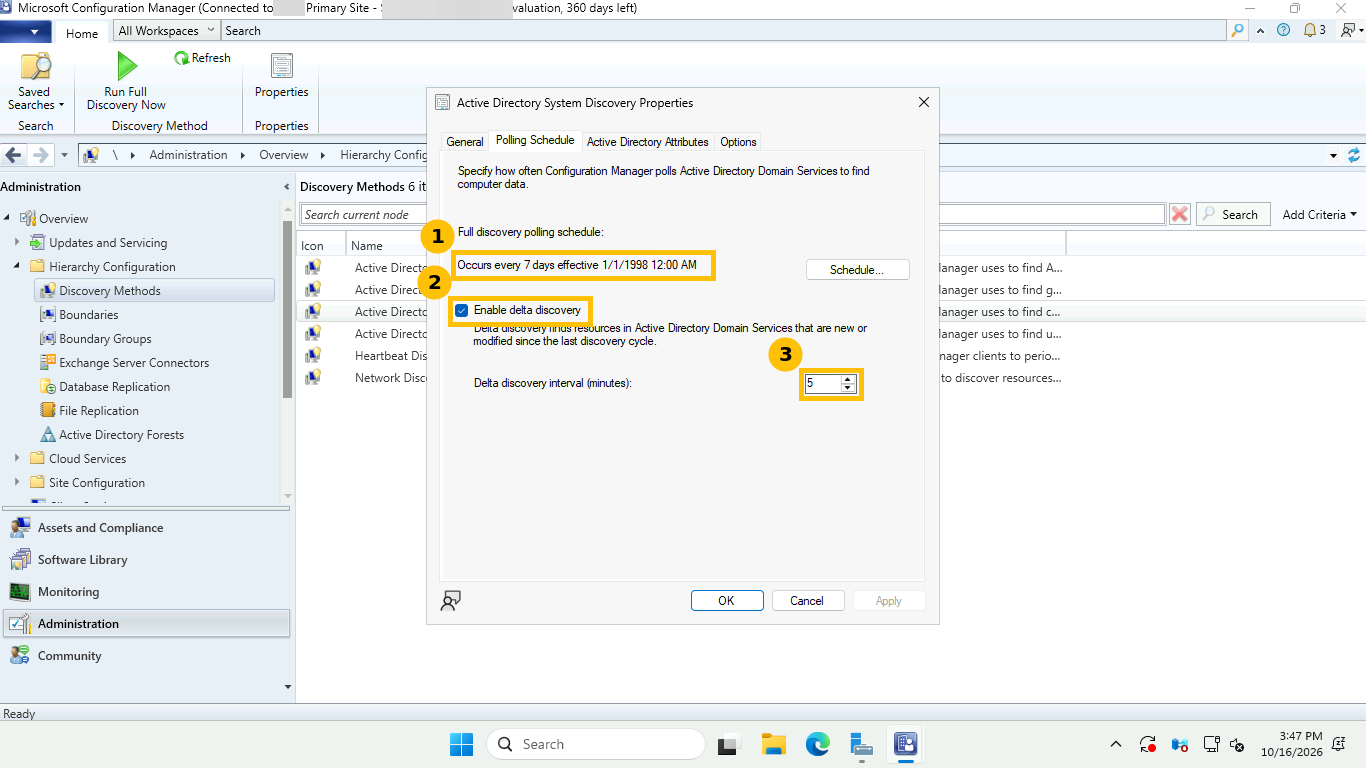The height and width of the screenshot is (768, 1366).
Task: Click the delta discovery interval field
Action: click(823, 384)
